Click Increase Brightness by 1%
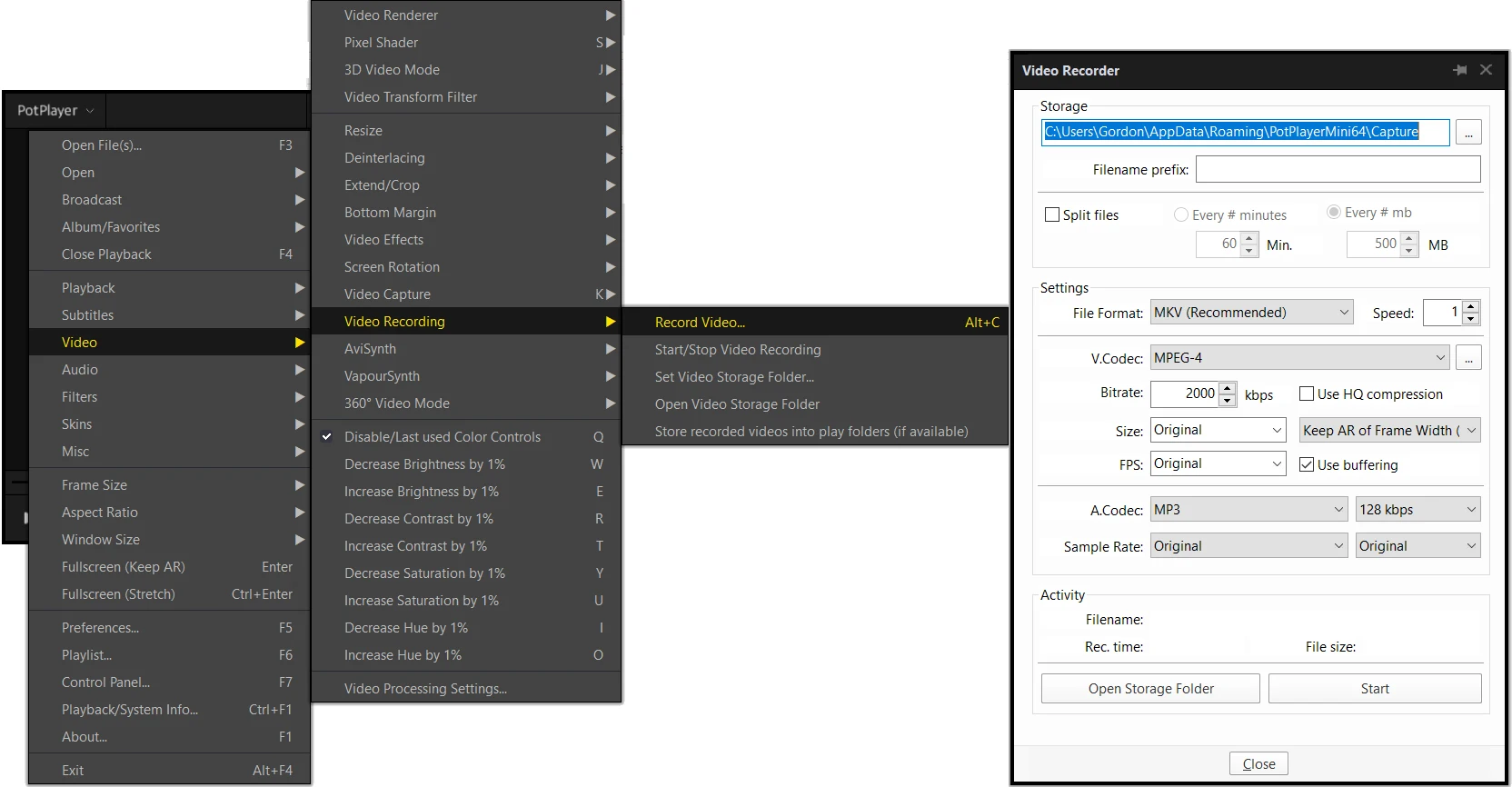 [466, 492]
